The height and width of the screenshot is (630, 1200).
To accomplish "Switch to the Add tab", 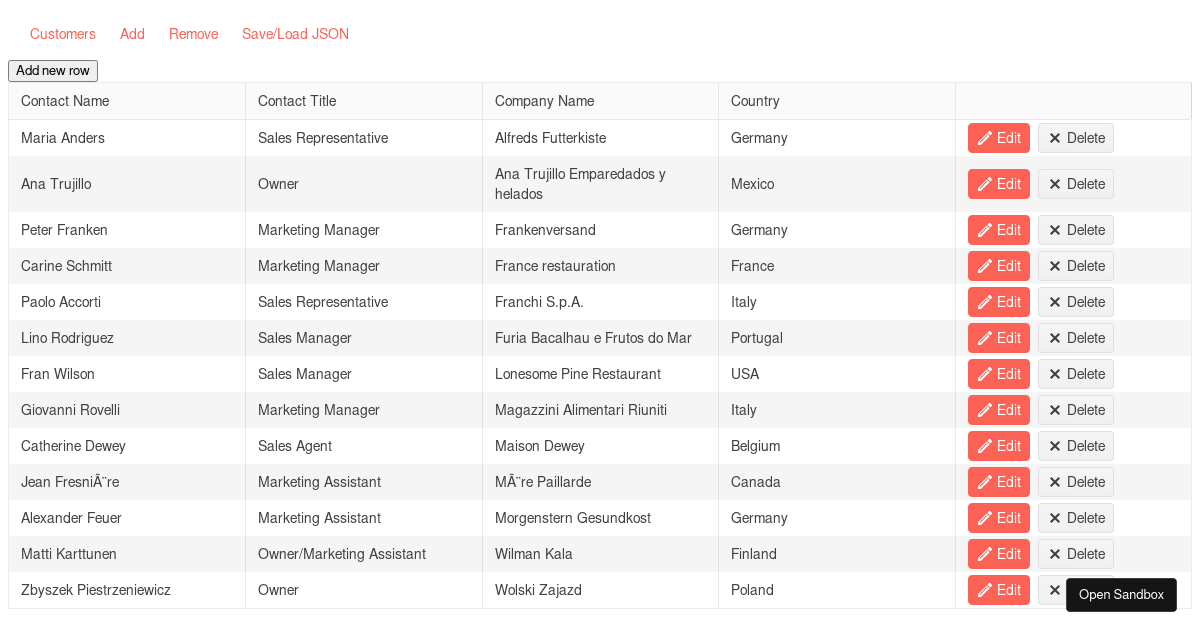I will point(132,34).
